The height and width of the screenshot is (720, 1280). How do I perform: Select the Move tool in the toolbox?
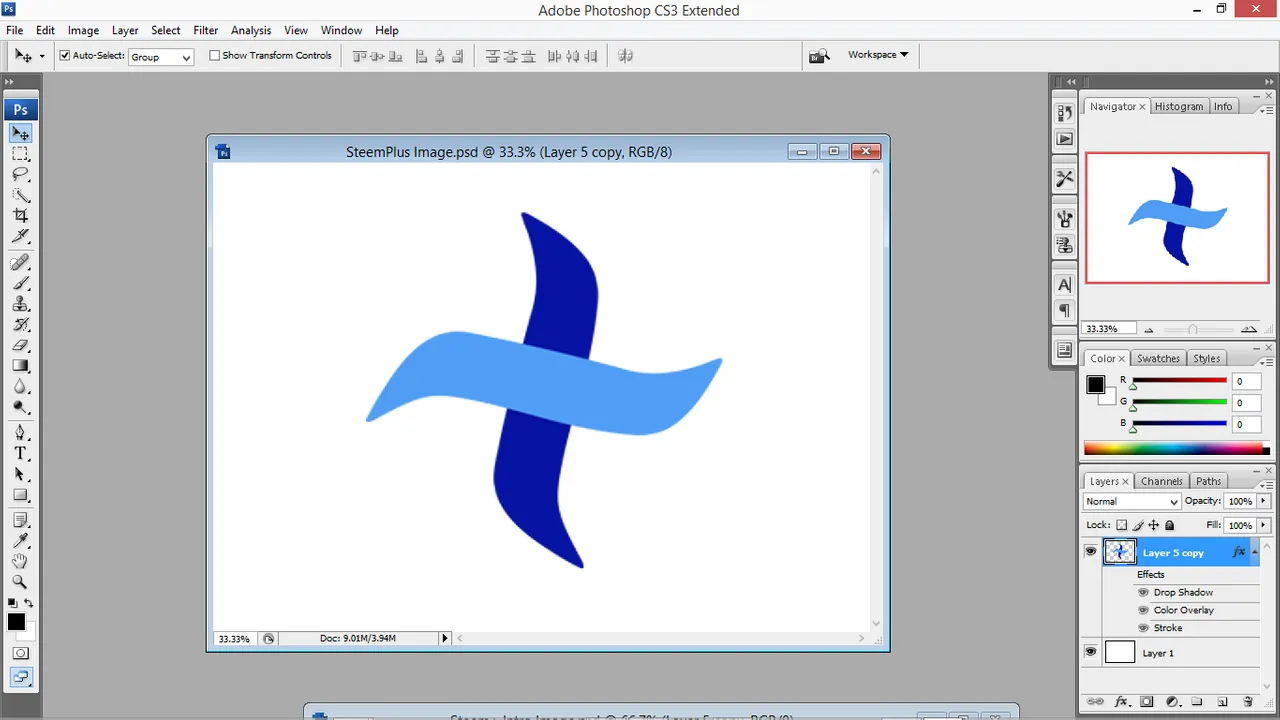click(x=20, y=133)
